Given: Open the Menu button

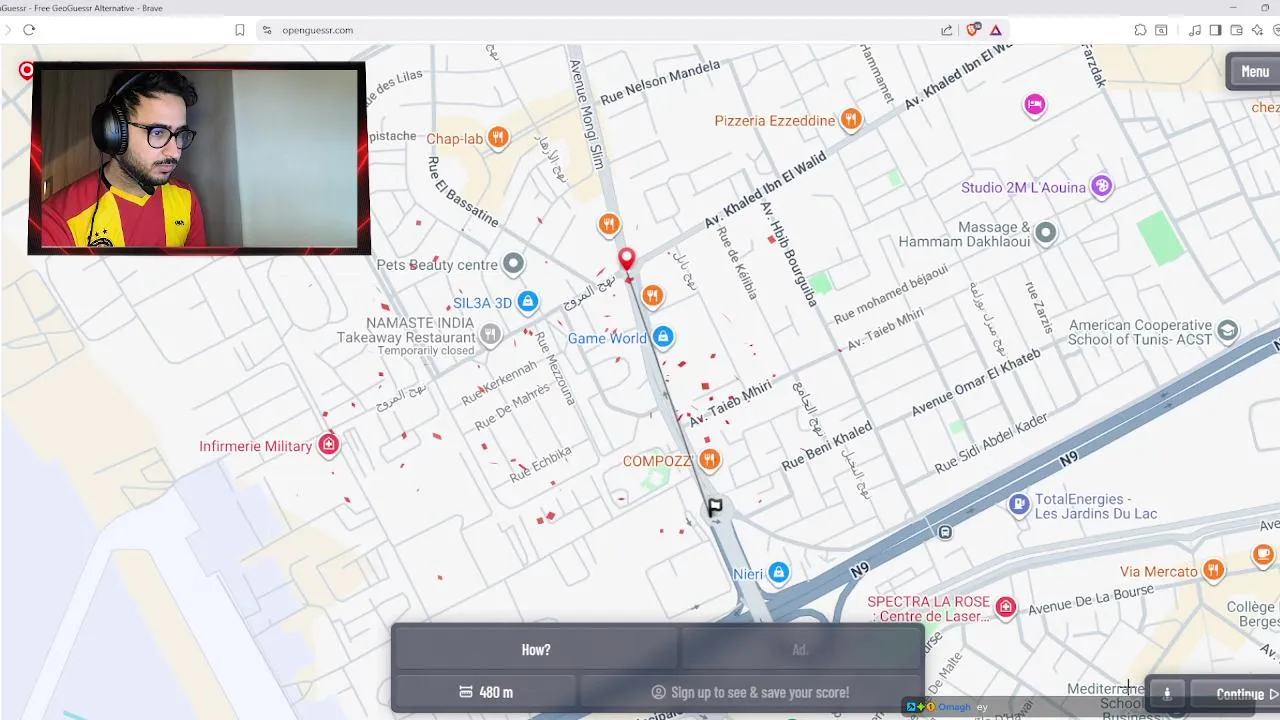Looking at the screenshot, I should coord(1254,71).
